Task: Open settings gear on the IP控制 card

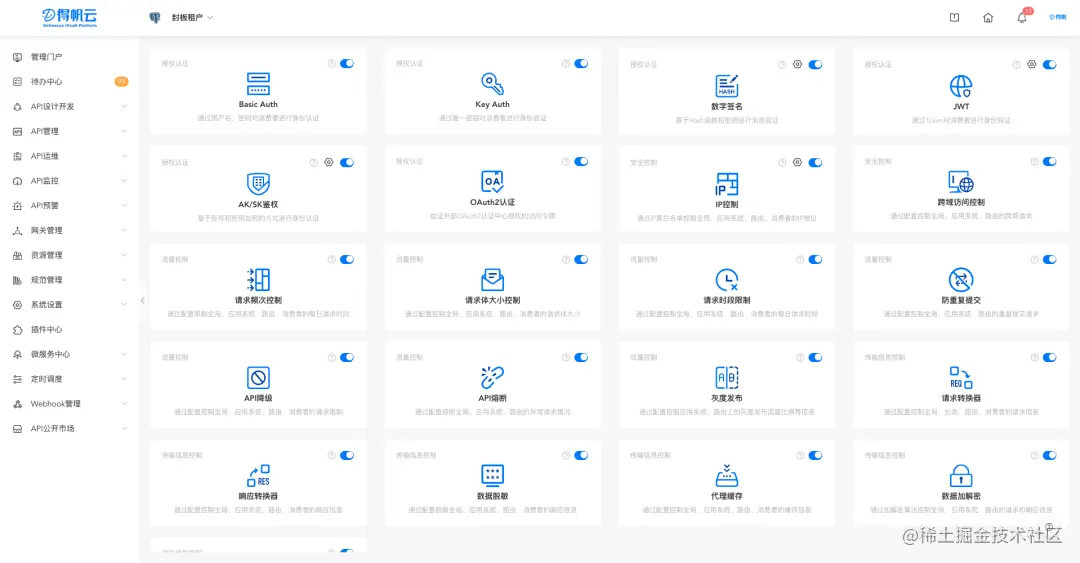Action: tap(797, 163)
